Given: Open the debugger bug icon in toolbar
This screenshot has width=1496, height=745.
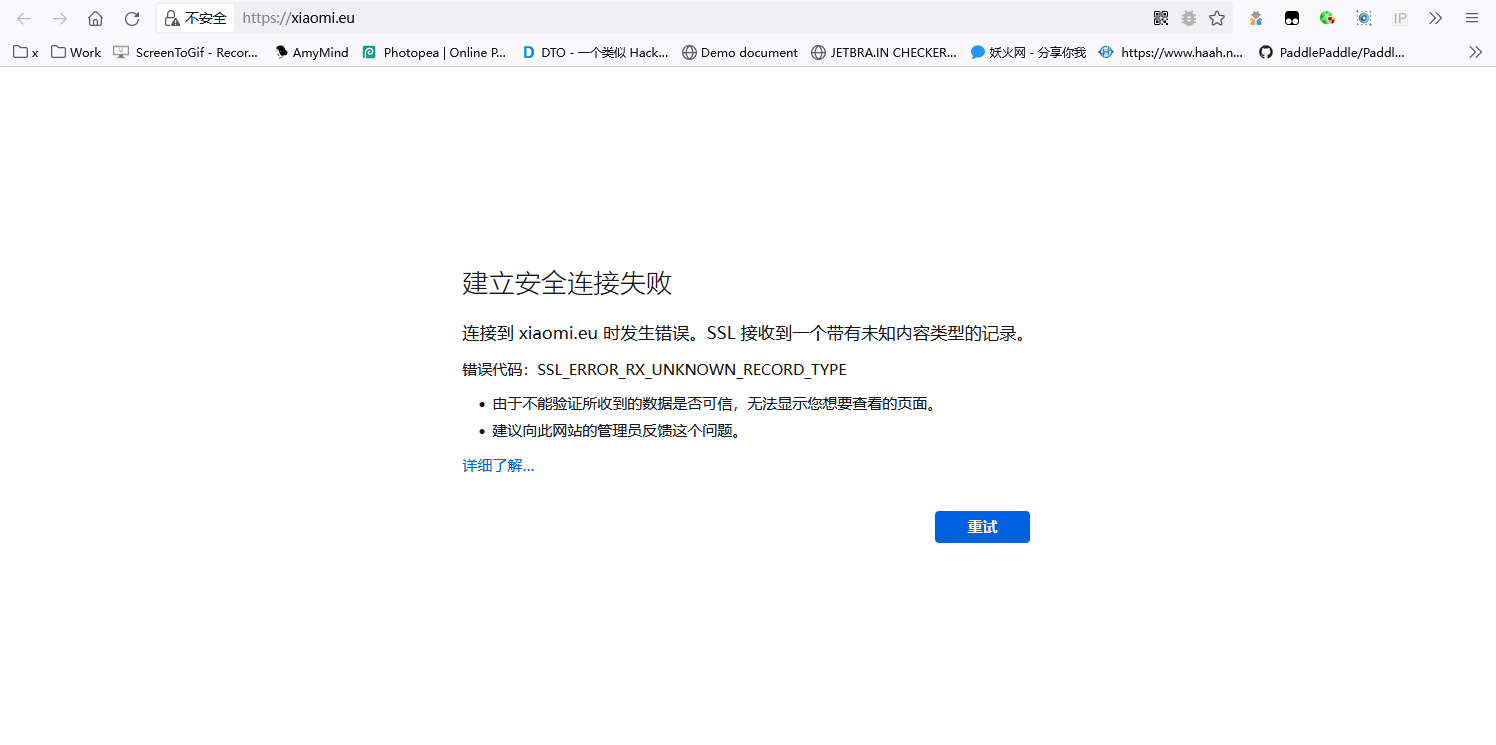Looking at the screenshot, I should coord(1188,18).
